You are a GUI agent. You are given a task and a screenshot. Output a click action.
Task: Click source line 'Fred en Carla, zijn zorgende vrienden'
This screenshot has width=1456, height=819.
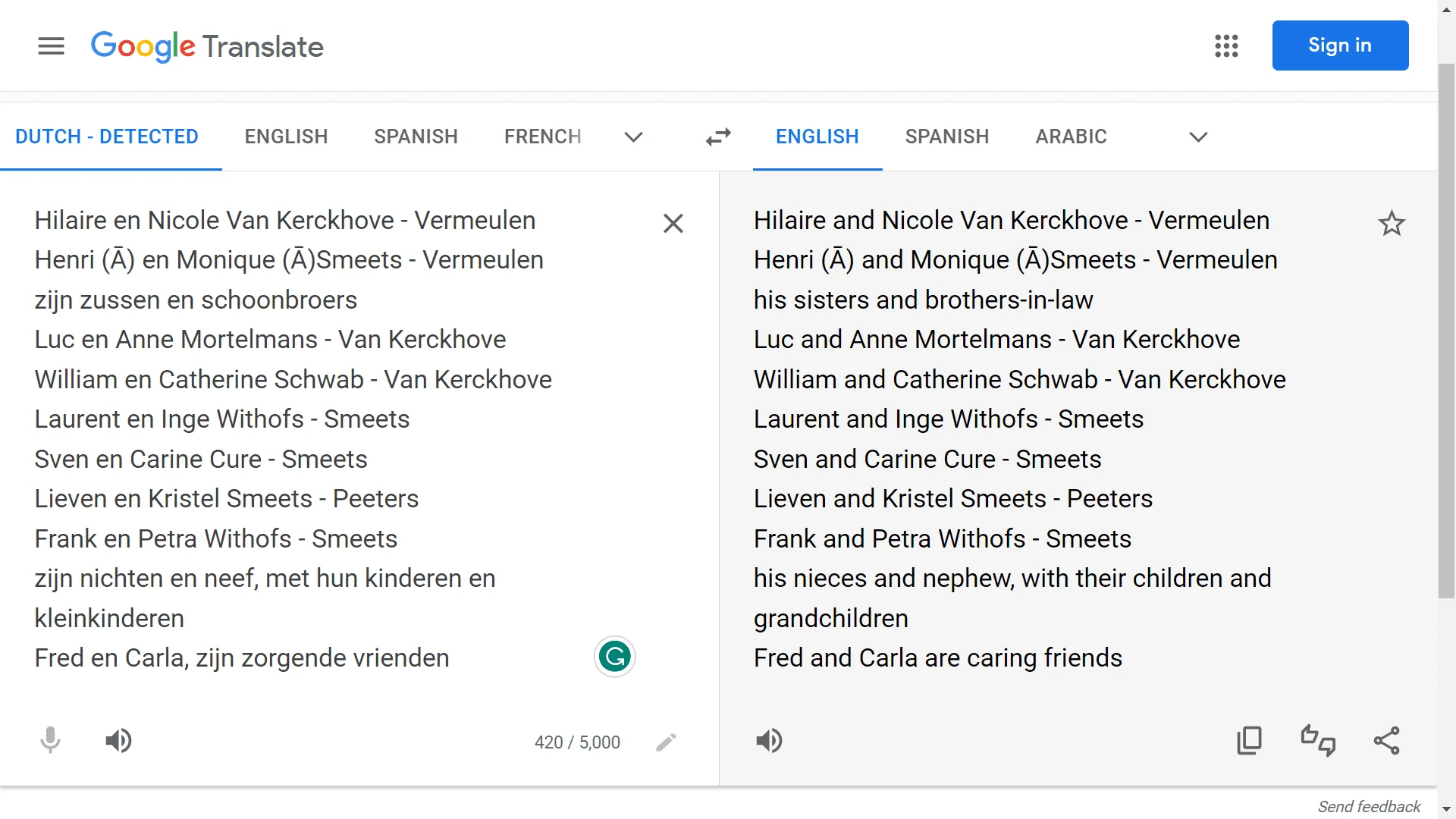[242, 658]
